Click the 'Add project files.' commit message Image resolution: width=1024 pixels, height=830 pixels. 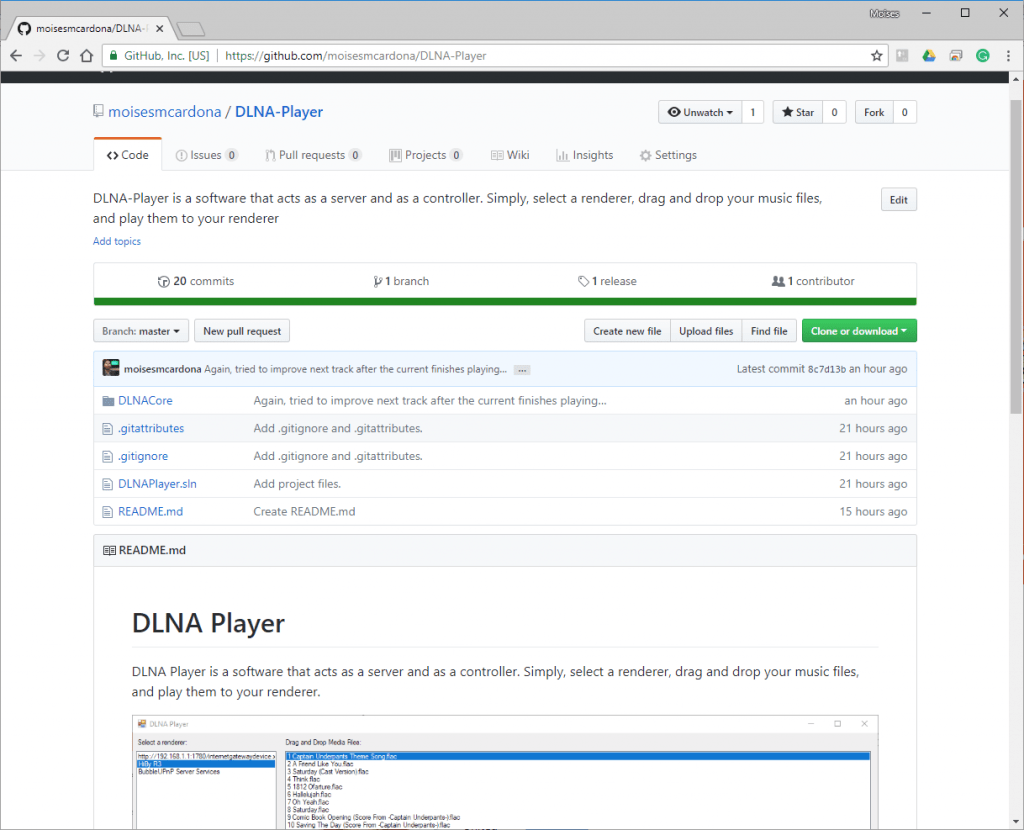tap(297, 485)
